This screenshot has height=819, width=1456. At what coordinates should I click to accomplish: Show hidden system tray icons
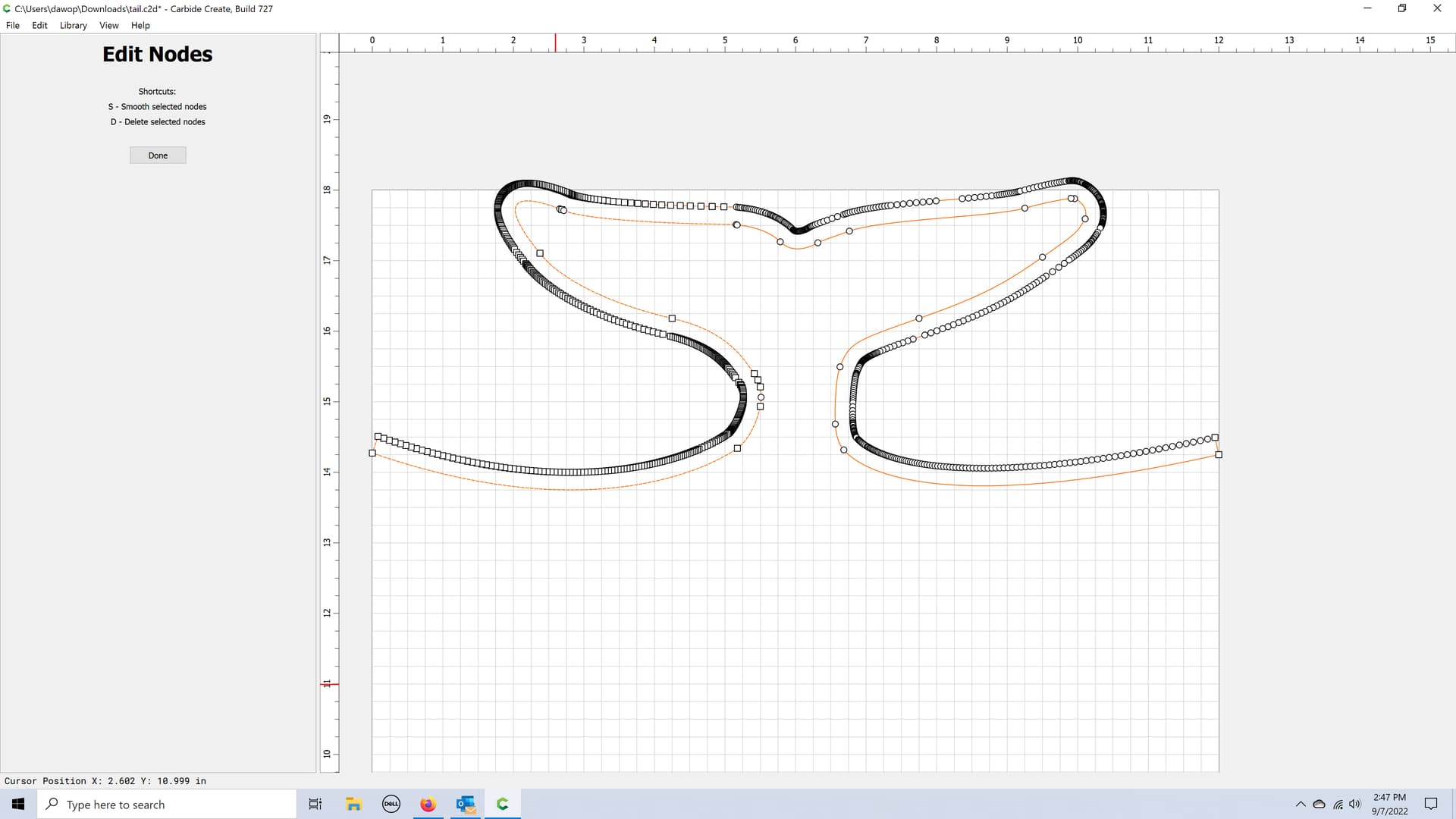1301,804
